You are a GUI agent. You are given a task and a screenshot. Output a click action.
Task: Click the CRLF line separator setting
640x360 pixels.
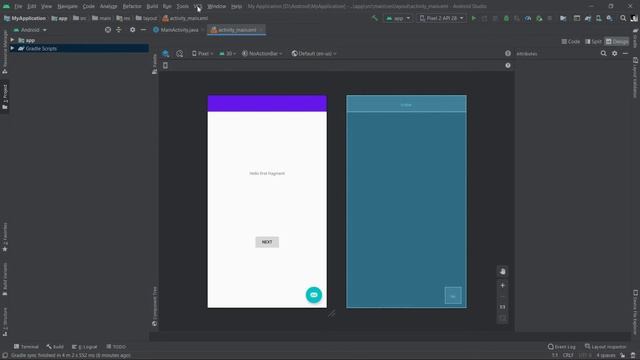coord(568,356)
